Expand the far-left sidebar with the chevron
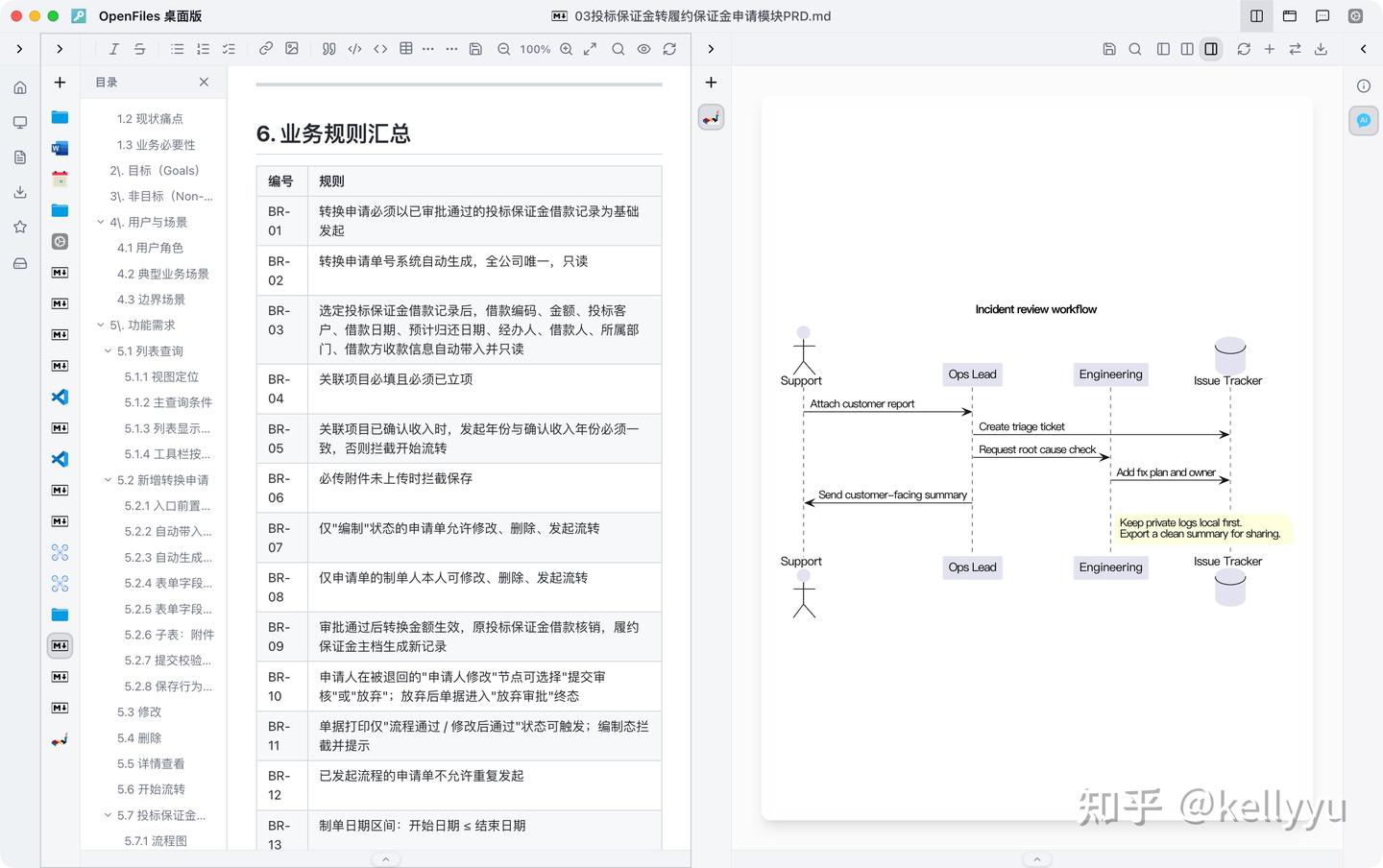The width and height of the screenshot is (1383, 868). point(19,49)
